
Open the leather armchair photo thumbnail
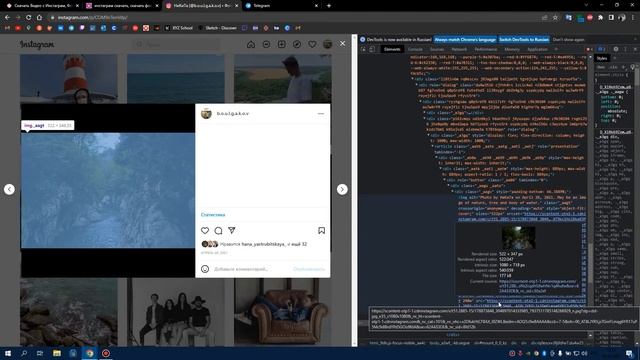[282, 312]
